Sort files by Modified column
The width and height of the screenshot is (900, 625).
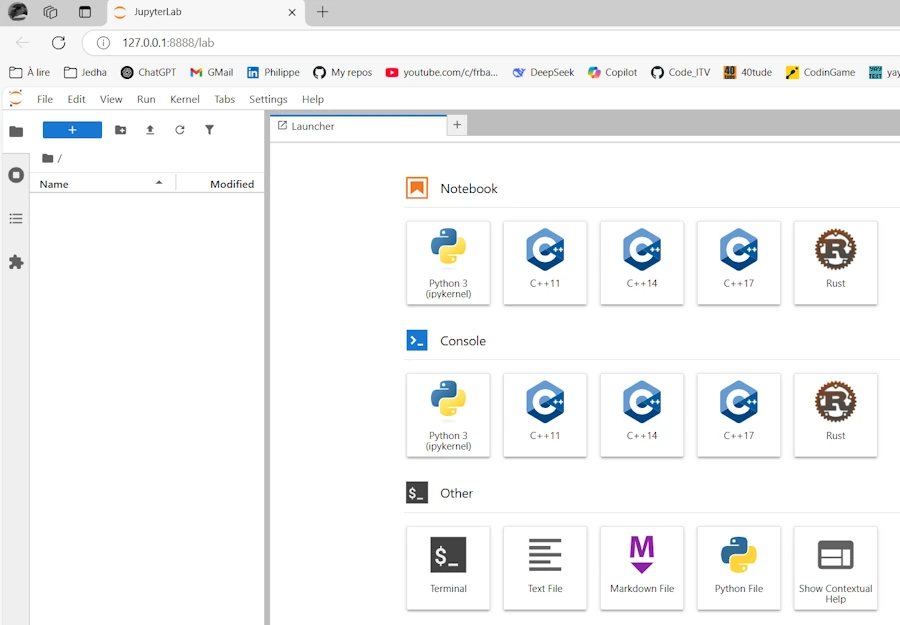pyautogui.click(x=220, y=184)
